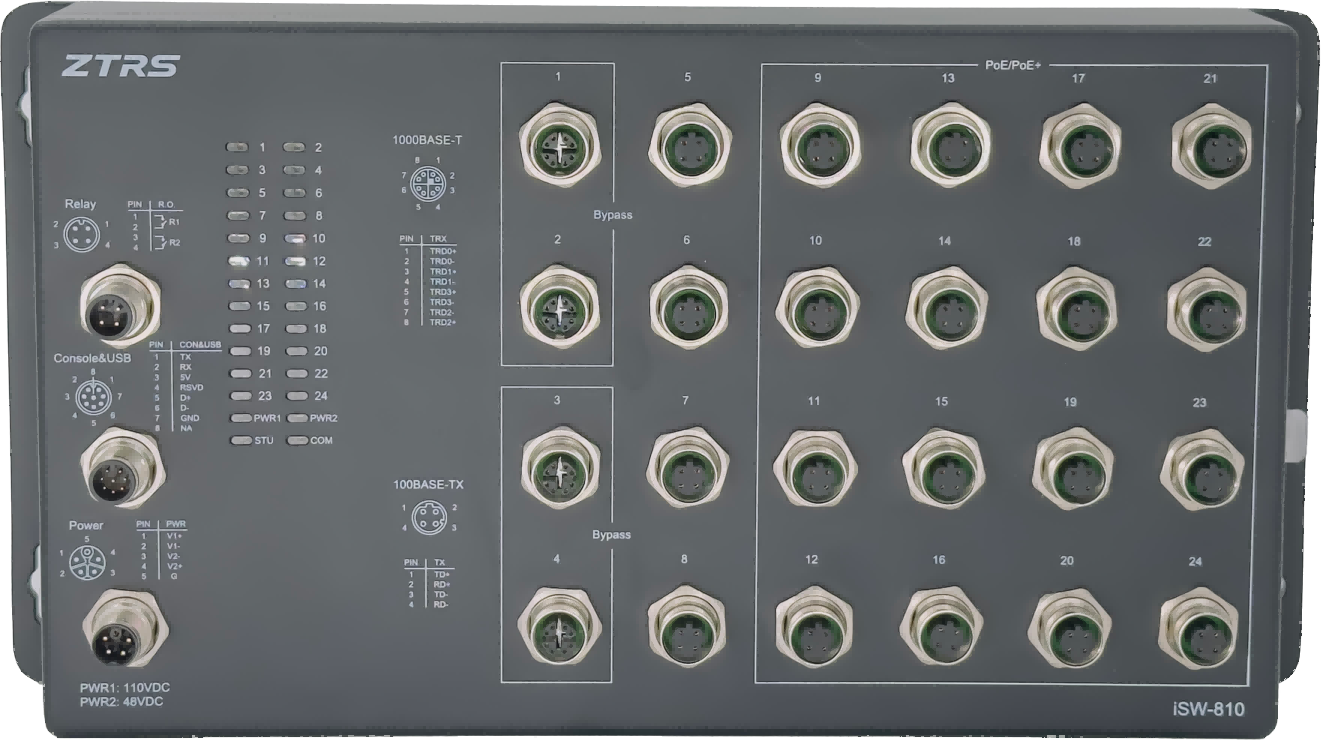The image size is (1321, 740).
Task: Click the Relay pin layout diagram
Action: coord(80,235)
